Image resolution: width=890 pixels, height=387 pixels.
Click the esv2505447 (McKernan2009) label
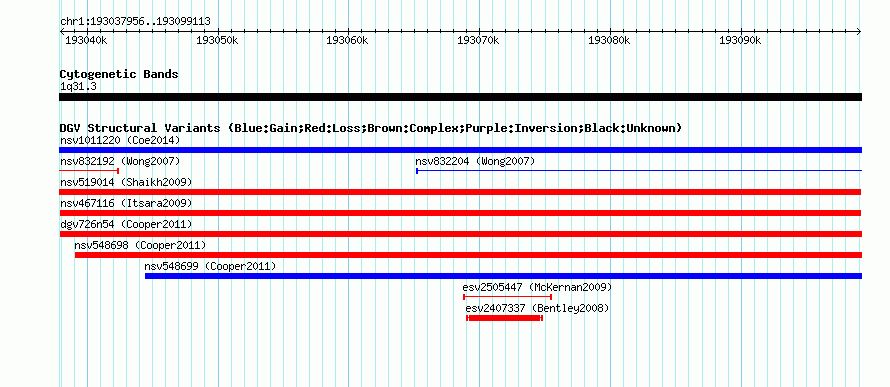pyautogui.click(x=537, y=287)
